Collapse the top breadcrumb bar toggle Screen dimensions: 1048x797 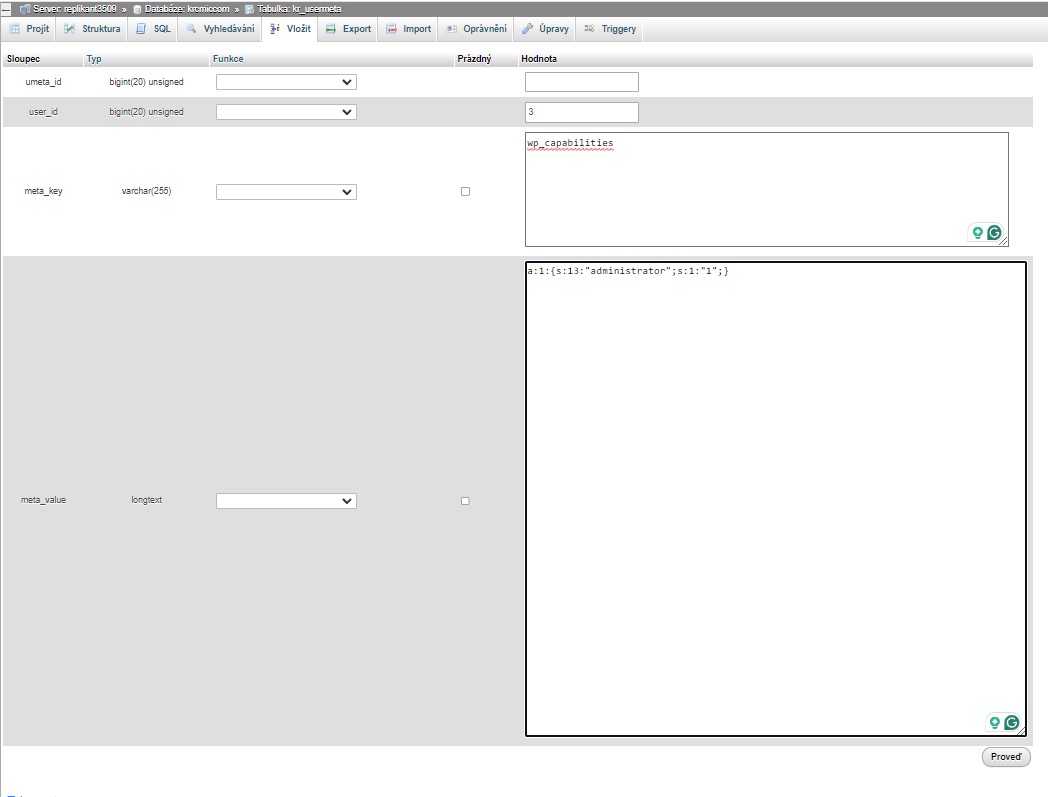6,9
